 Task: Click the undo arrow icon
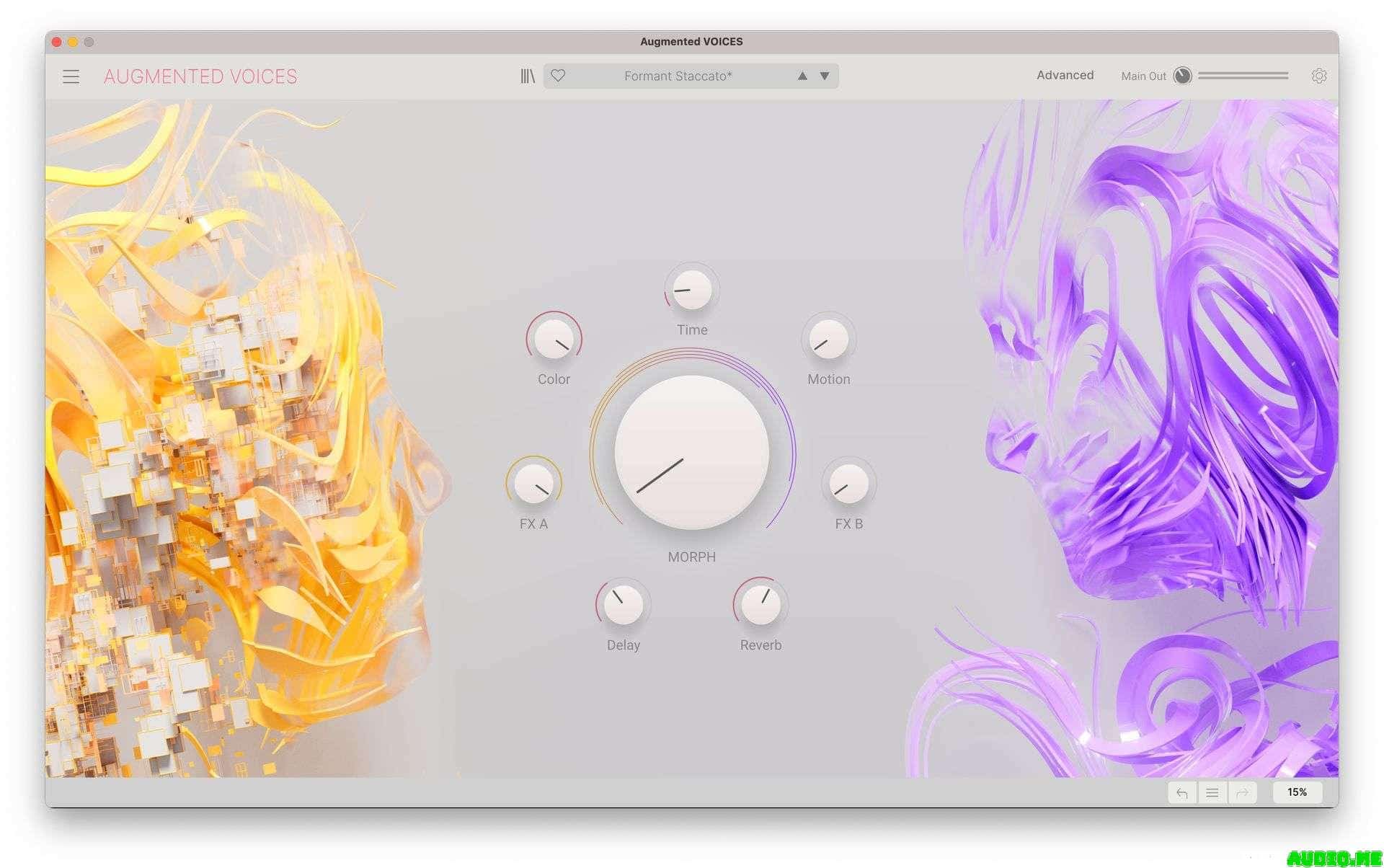(1182, 792)
